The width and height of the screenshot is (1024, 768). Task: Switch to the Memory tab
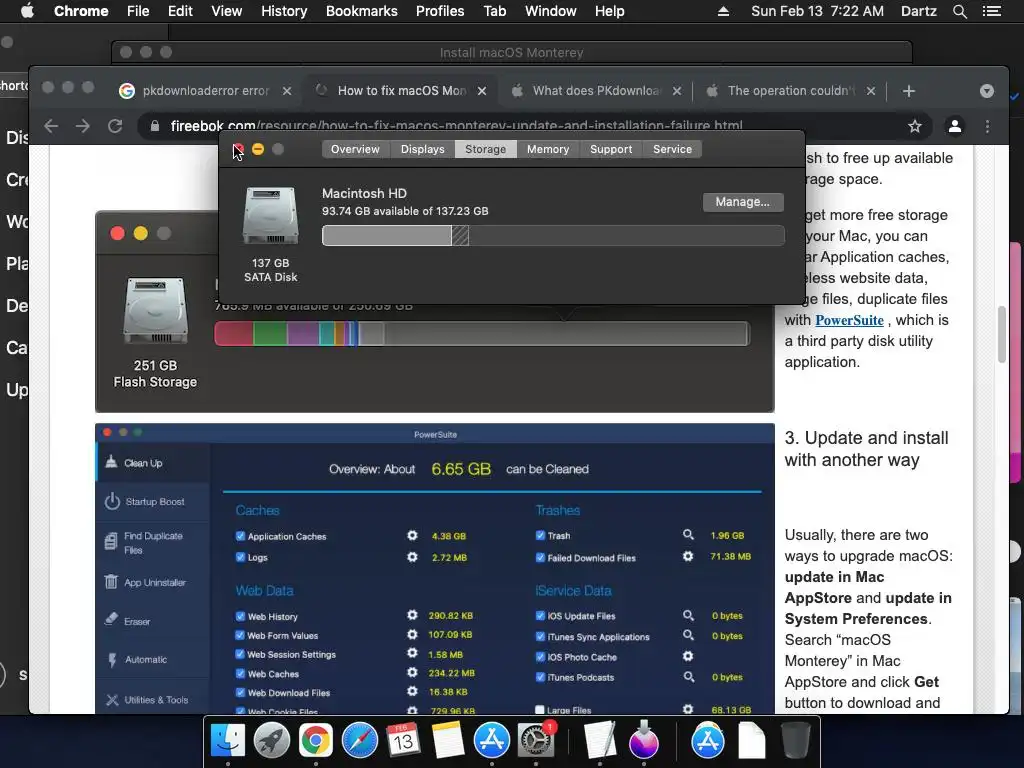tap(548, 149)
